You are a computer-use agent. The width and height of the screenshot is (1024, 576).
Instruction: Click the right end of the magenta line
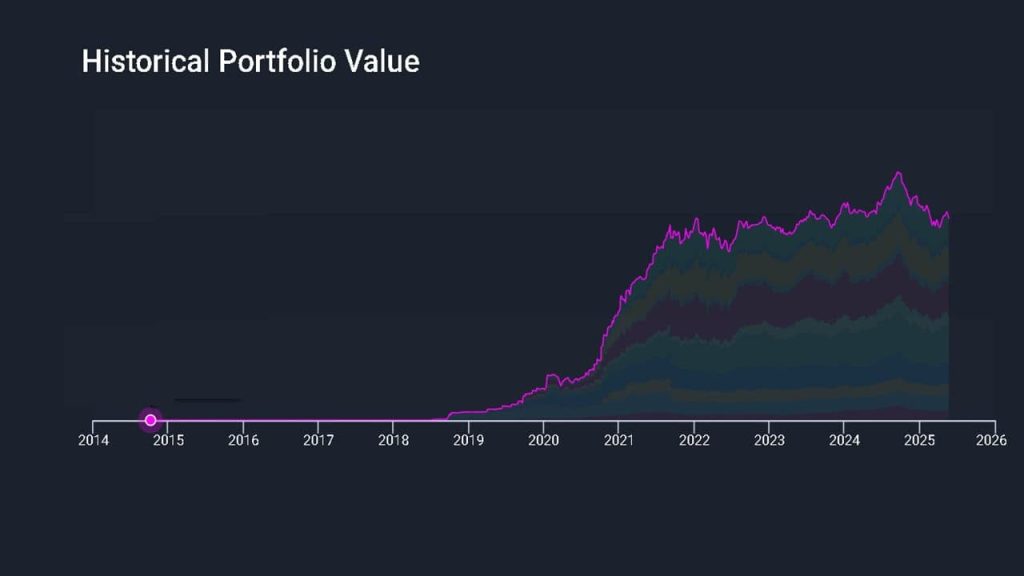(x=947, y=214)
